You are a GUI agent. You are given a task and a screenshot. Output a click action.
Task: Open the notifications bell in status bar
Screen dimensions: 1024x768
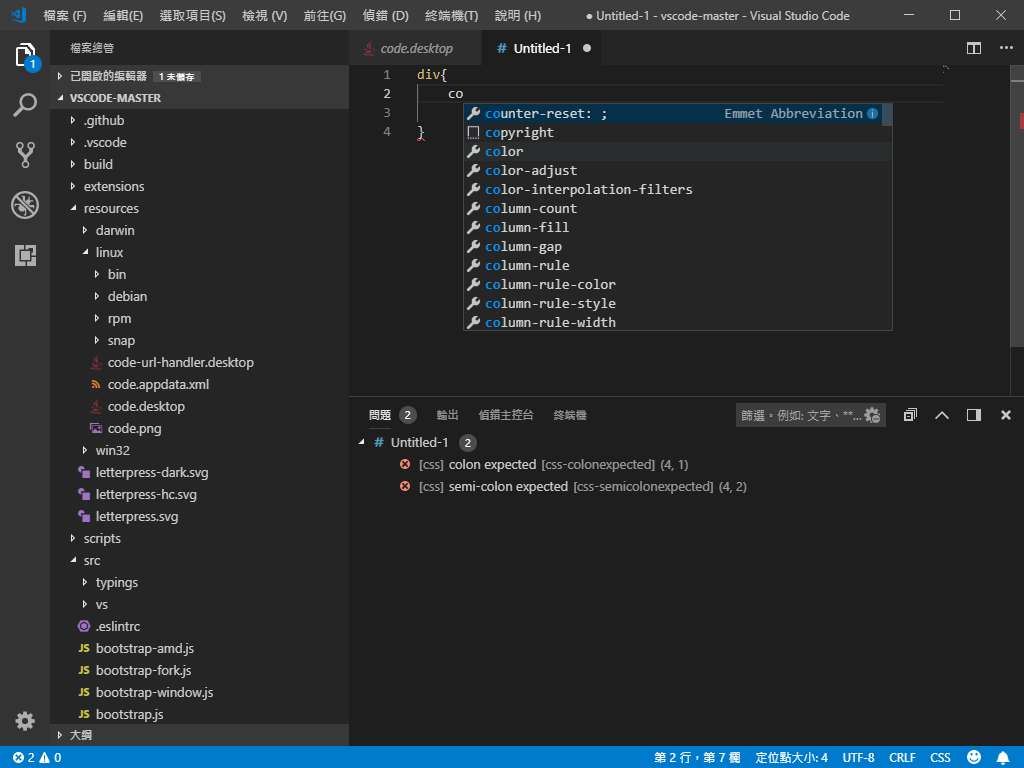point(1003,758)
